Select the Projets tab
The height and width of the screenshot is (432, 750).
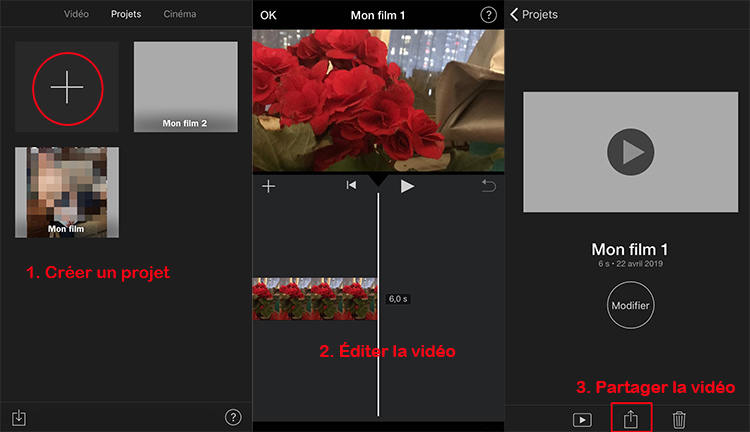click(126, 14)
